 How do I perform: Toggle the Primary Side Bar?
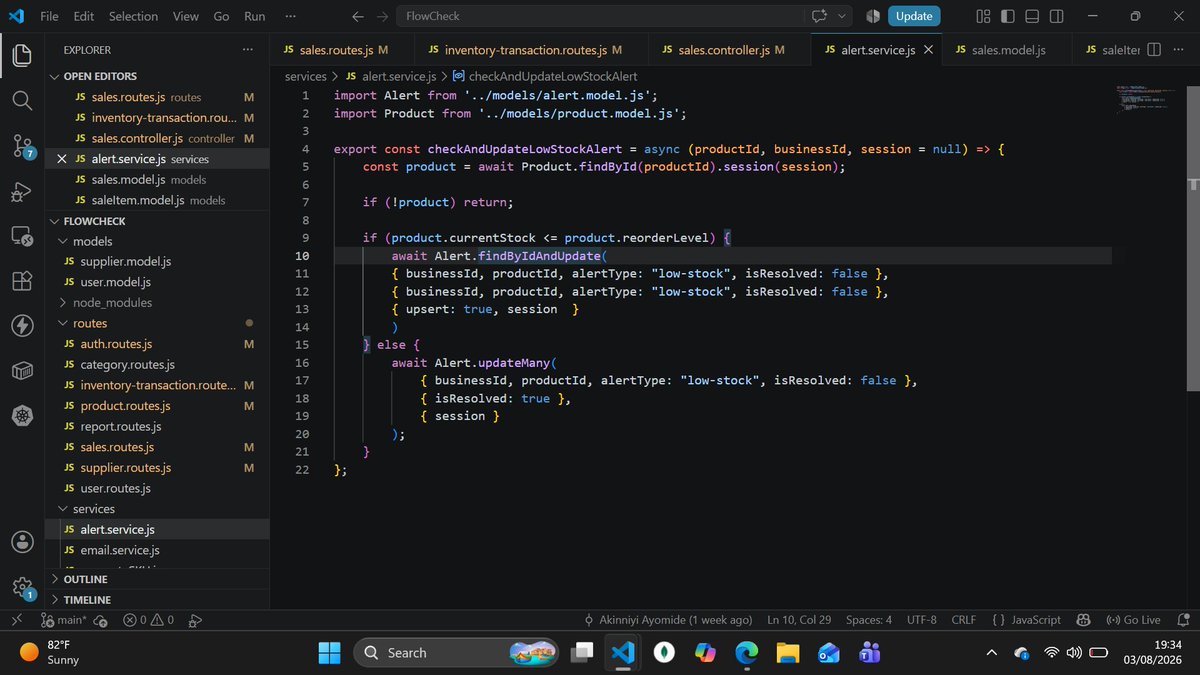(x=1007, y=16)
